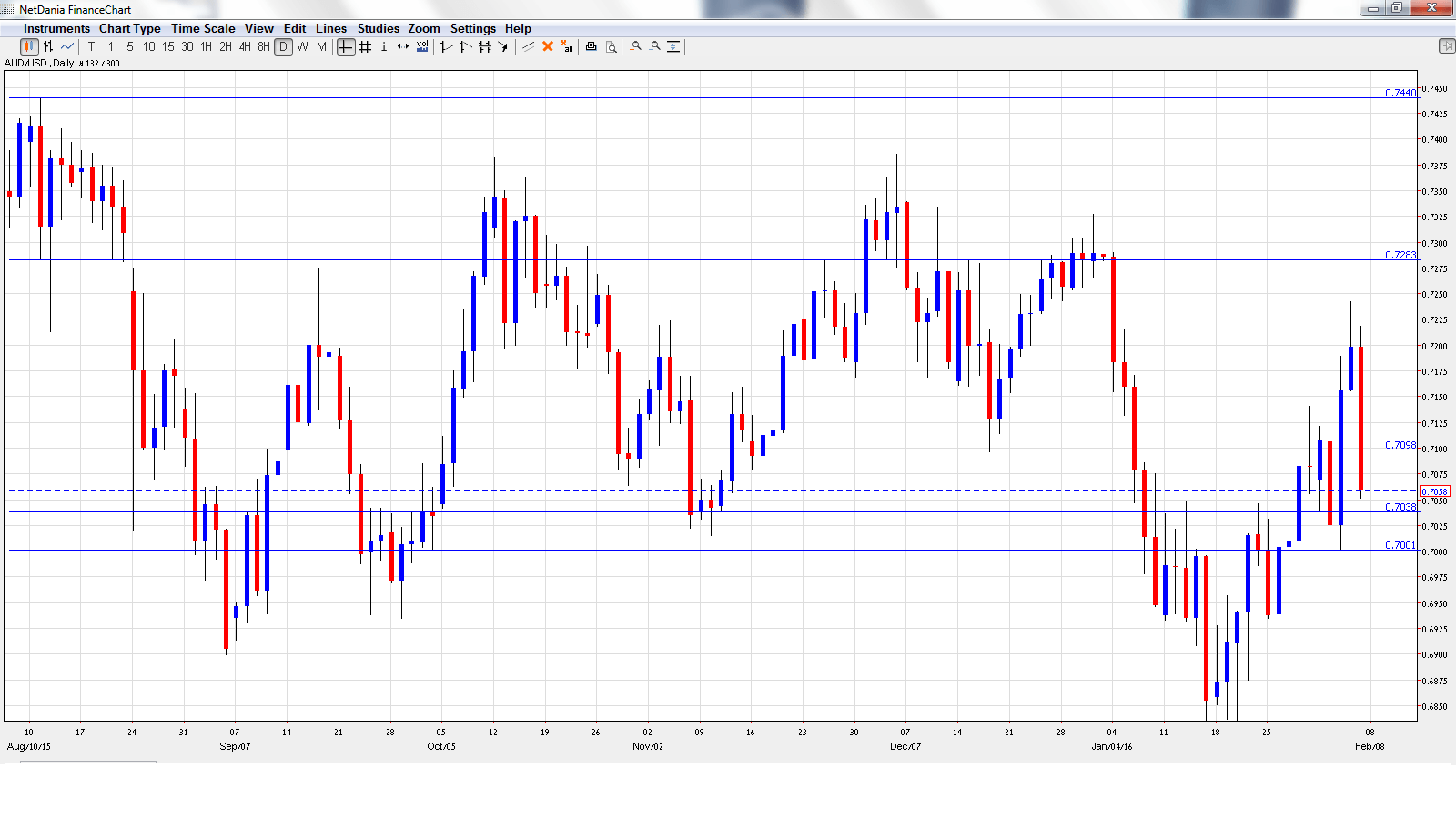Toggle the chart grid icon
The width and height of the screenshot is (1456, 819).
click(363, 47)
